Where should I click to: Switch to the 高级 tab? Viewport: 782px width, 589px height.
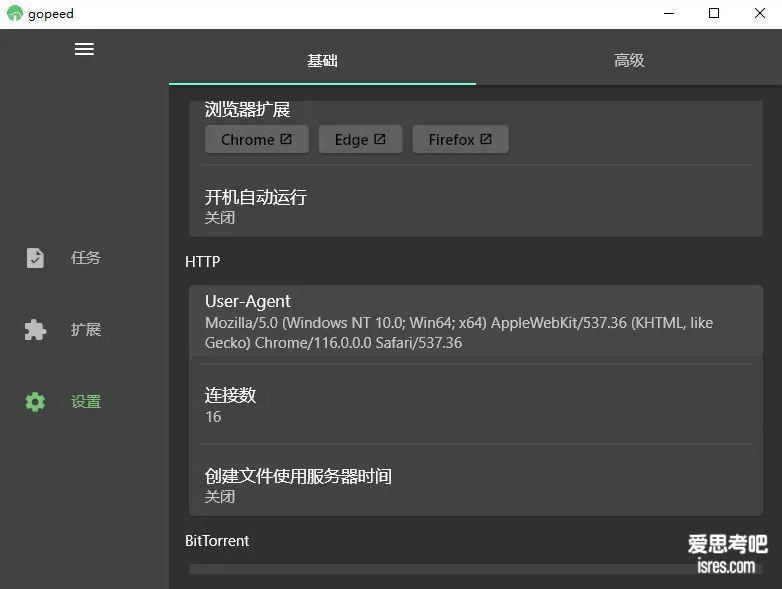pos(629,61)
